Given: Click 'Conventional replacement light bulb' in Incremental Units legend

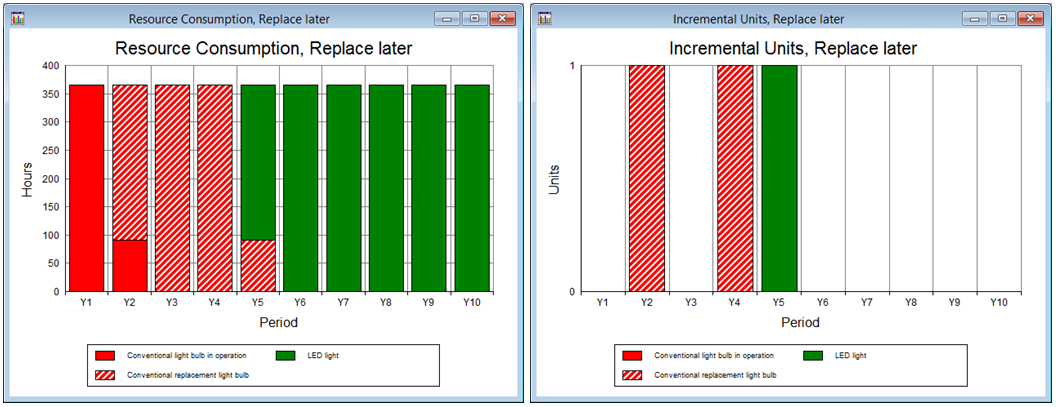Looking at the screenshot, I should coord(715,375).
